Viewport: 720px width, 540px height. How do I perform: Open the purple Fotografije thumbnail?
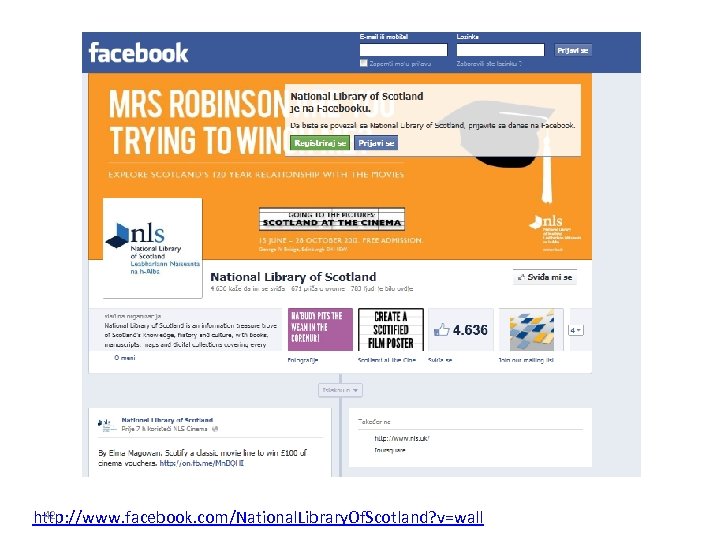click(x=320, y=329)
